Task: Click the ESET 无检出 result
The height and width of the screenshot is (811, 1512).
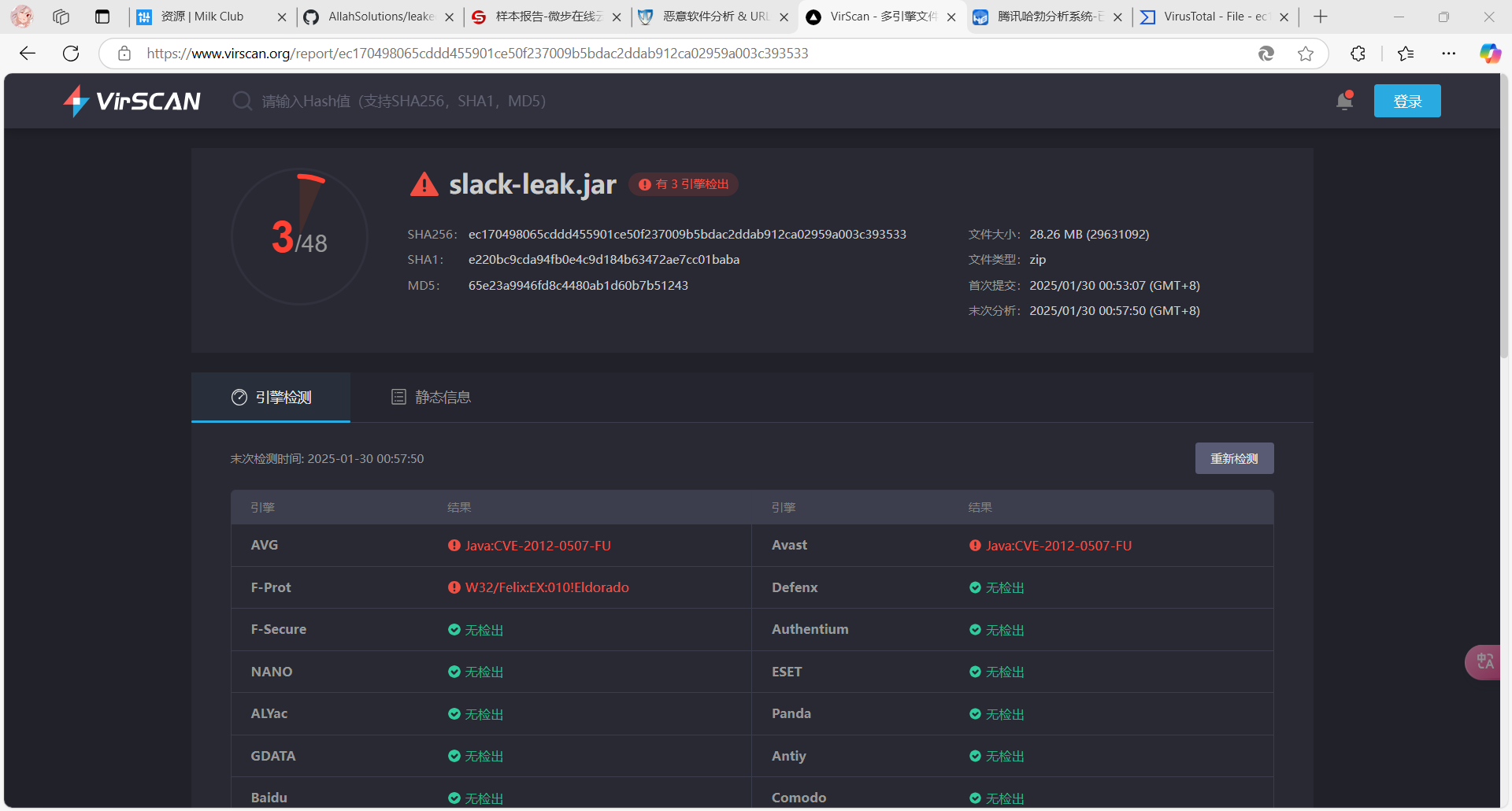Action: tap(997, 672)
